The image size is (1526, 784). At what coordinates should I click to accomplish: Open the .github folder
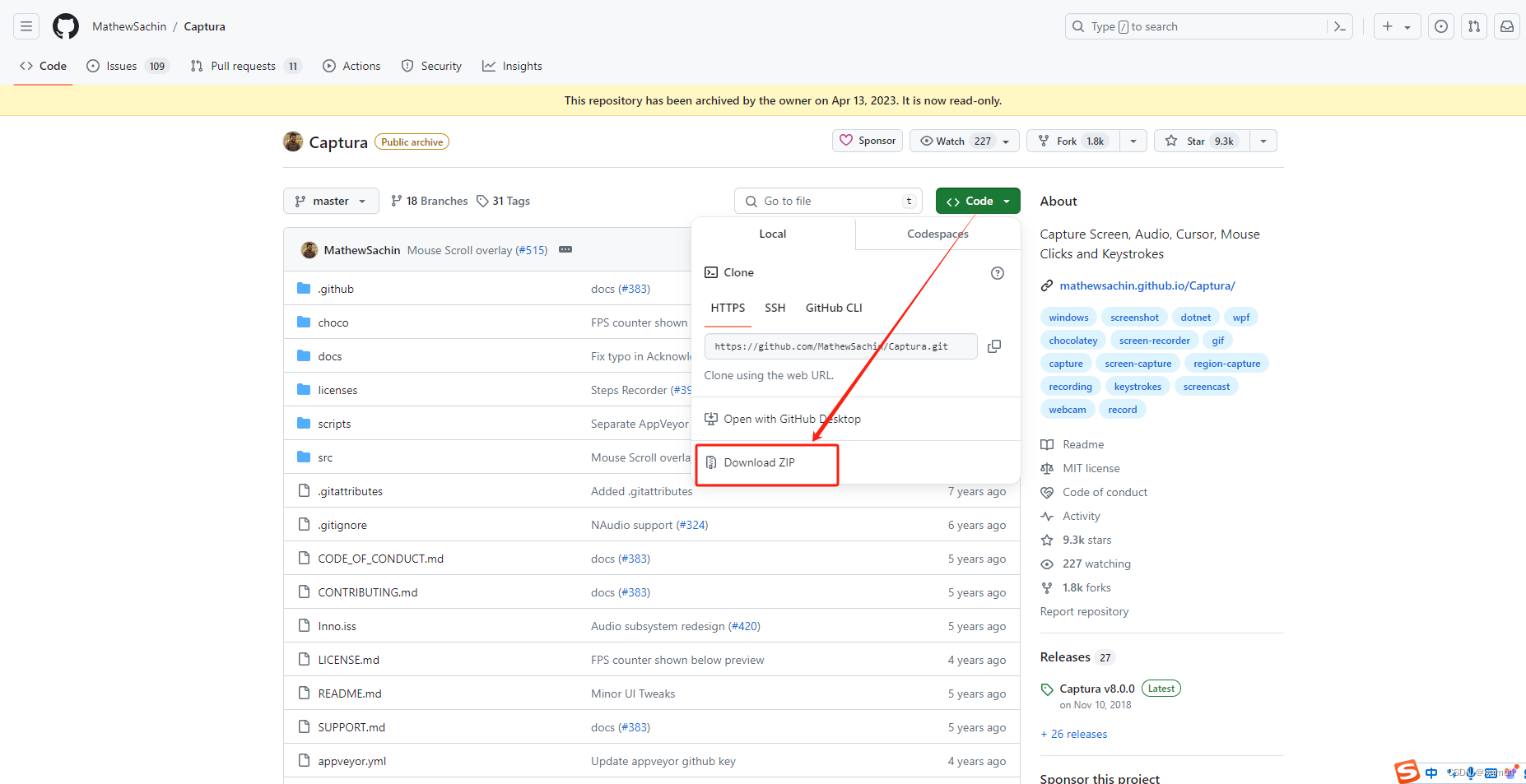(336, 289)
